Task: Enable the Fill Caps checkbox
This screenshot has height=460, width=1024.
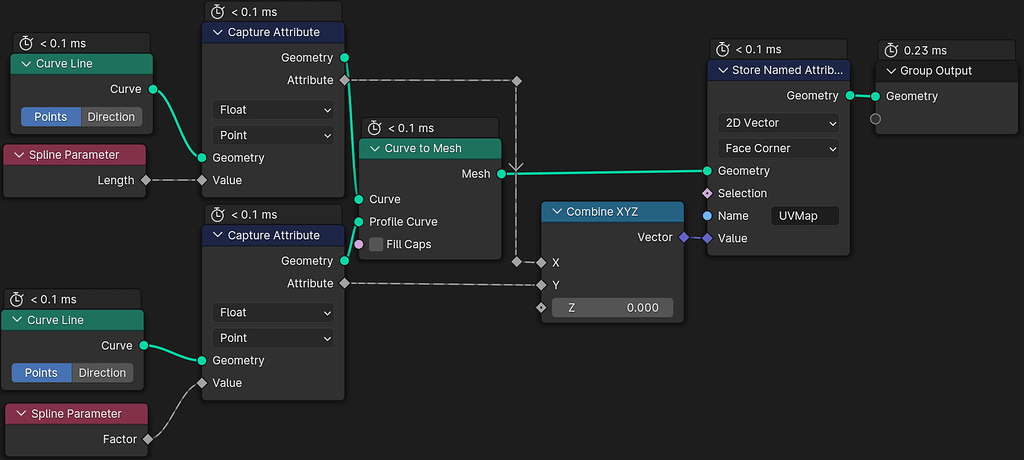Action: click(376, 244)
